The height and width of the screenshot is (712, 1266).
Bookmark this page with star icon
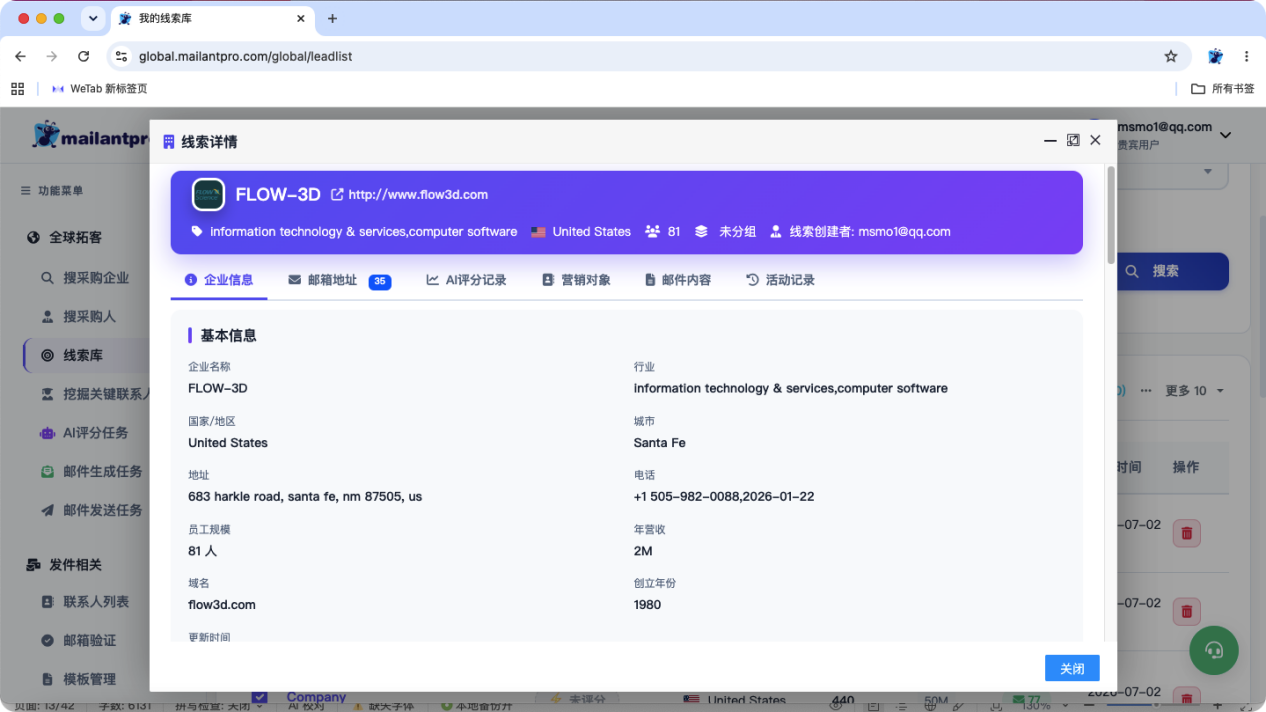(x=1171, y=57)
